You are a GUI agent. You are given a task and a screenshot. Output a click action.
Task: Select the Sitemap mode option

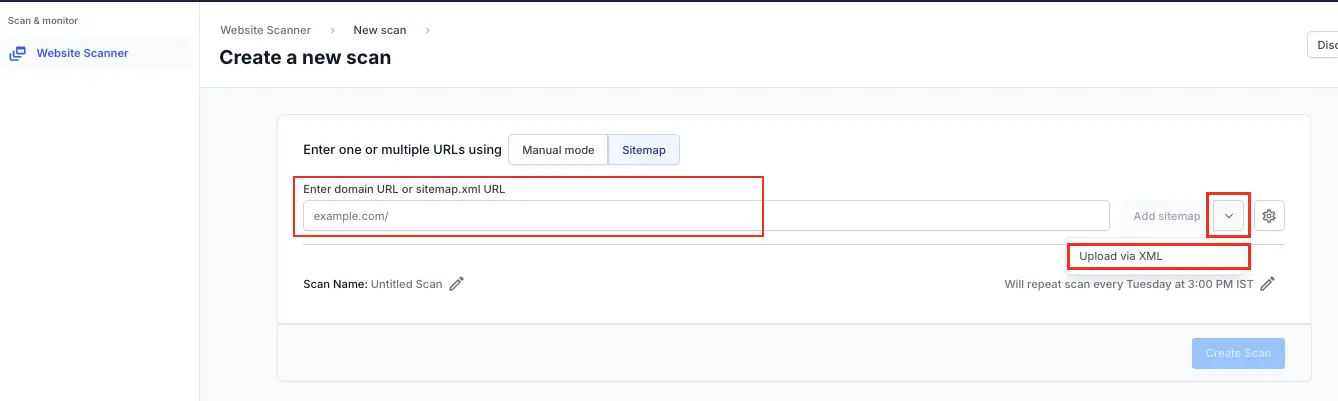click(643, 150)
